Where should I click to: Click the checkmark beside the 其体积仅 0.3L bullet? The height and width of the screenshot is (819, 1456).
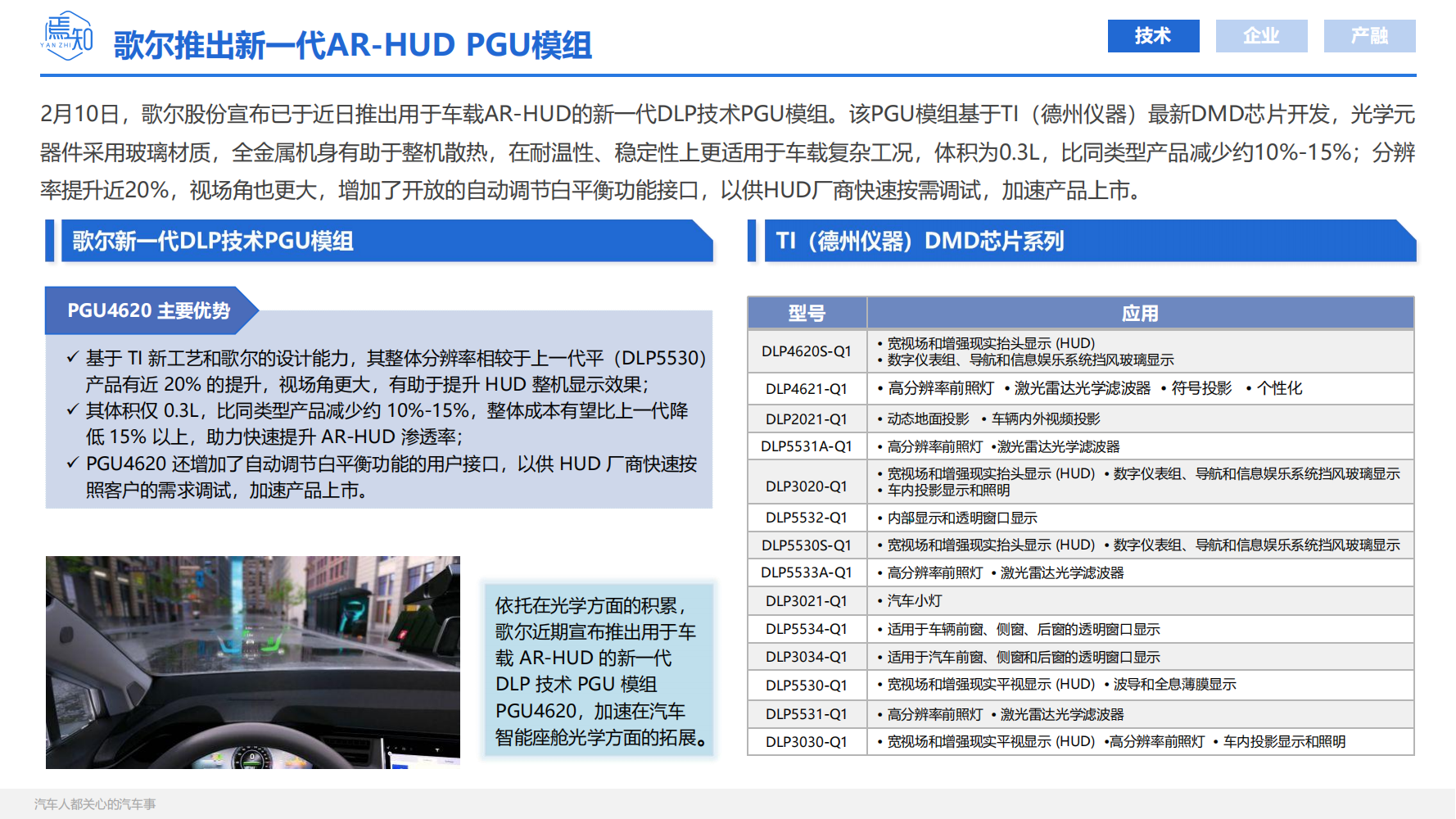tap(73, 409)
